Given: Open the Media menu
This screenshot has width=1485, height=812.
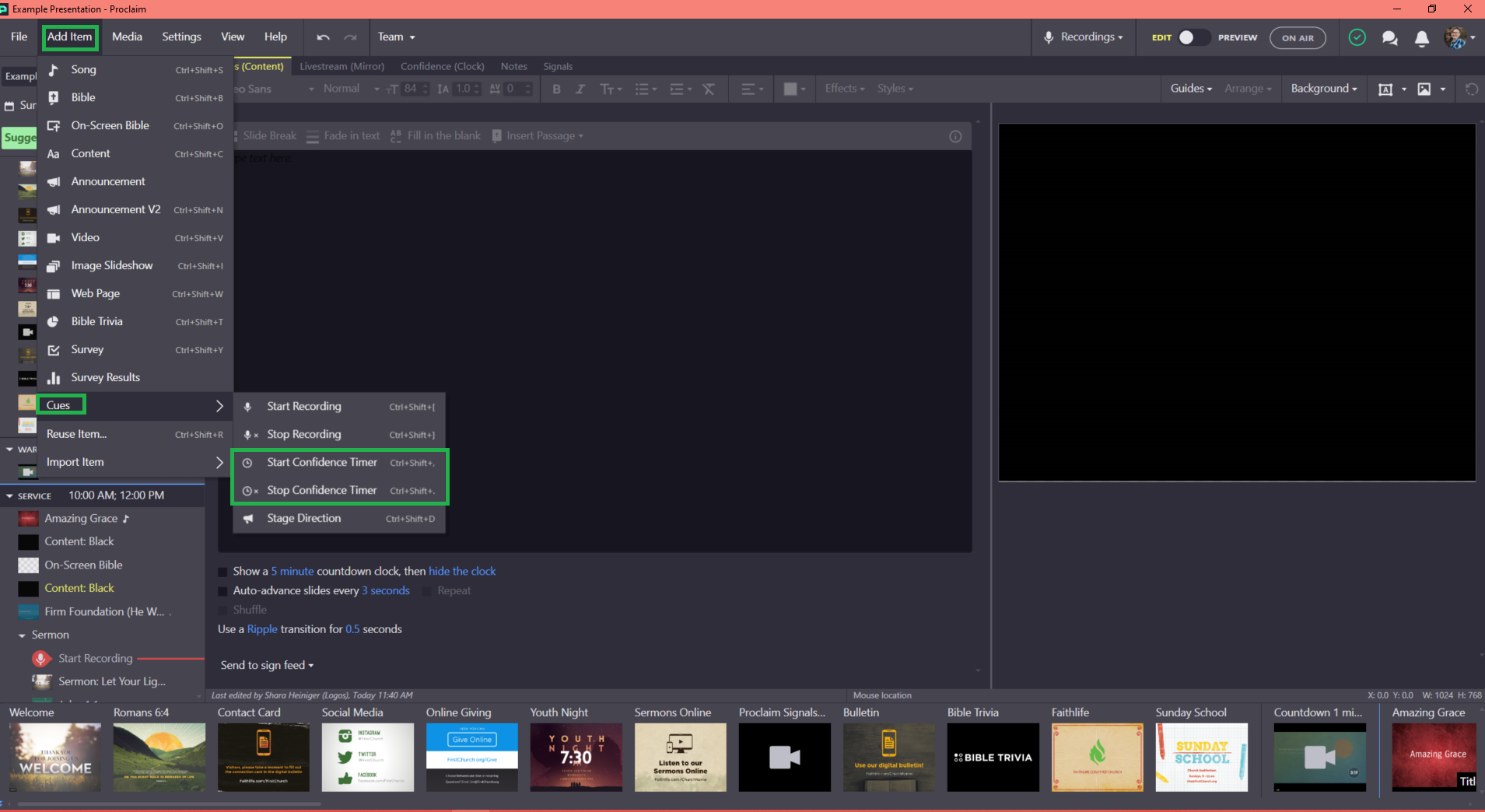Looking at the screenshot, I should [x=127, y=37].
